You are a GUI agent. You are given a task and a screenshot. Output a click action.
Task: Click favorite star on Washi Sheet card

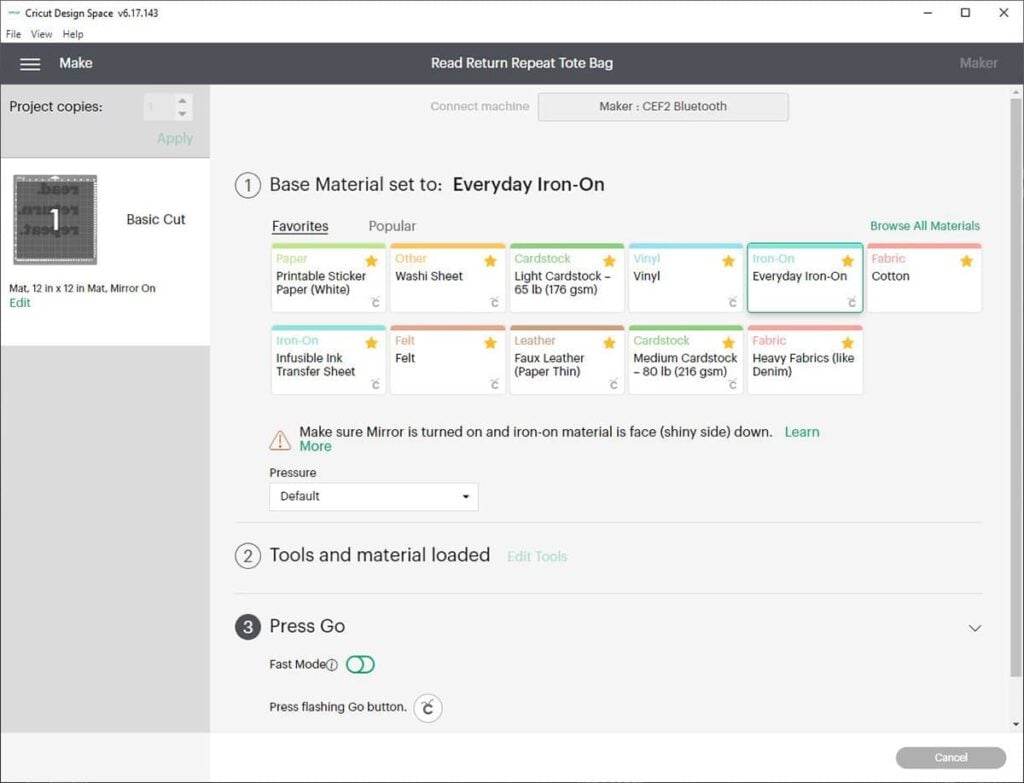(490, 261)
